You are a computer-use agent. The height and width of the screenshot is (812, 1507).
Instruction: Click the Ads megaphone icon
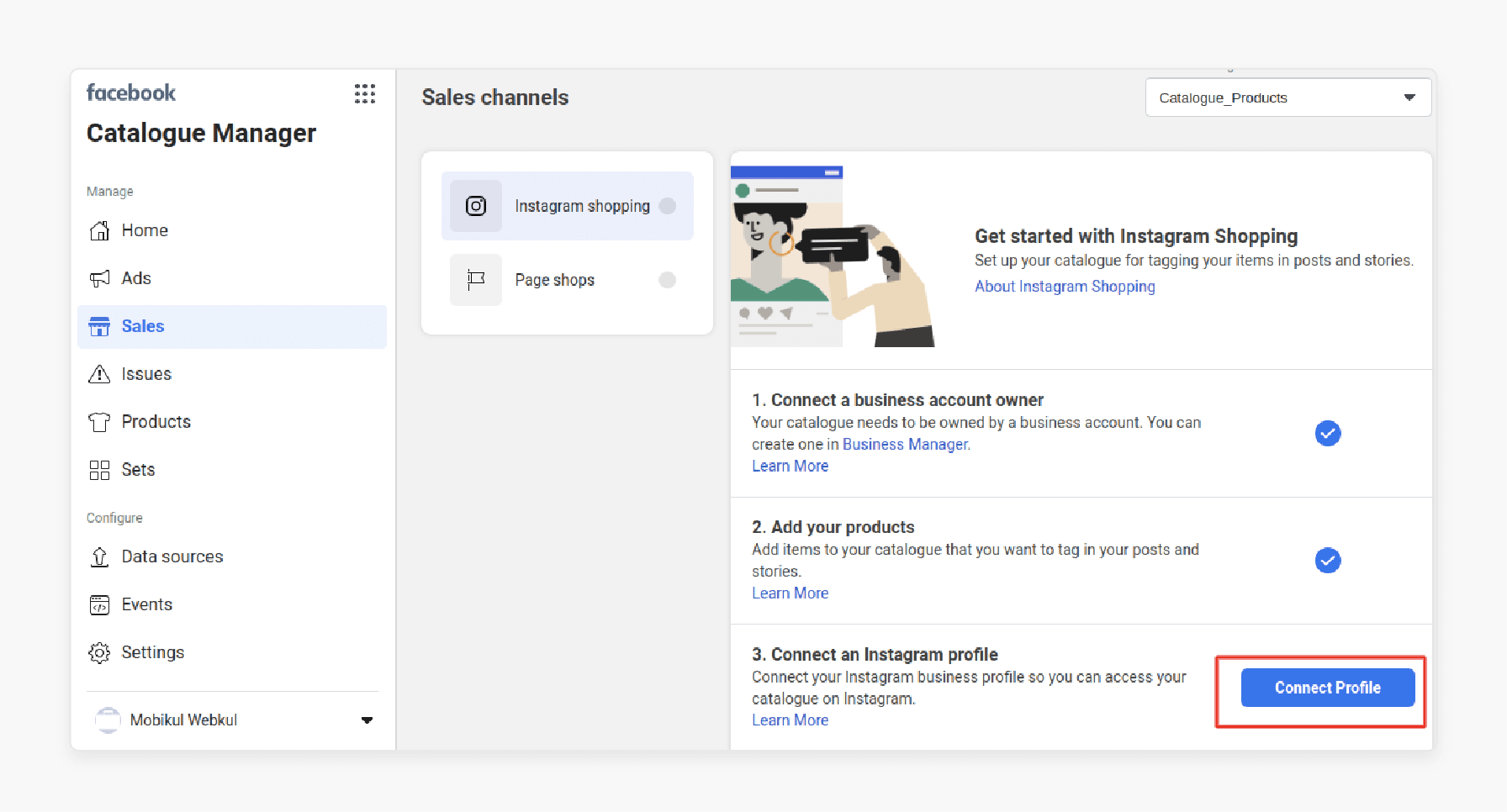(99, 278)
